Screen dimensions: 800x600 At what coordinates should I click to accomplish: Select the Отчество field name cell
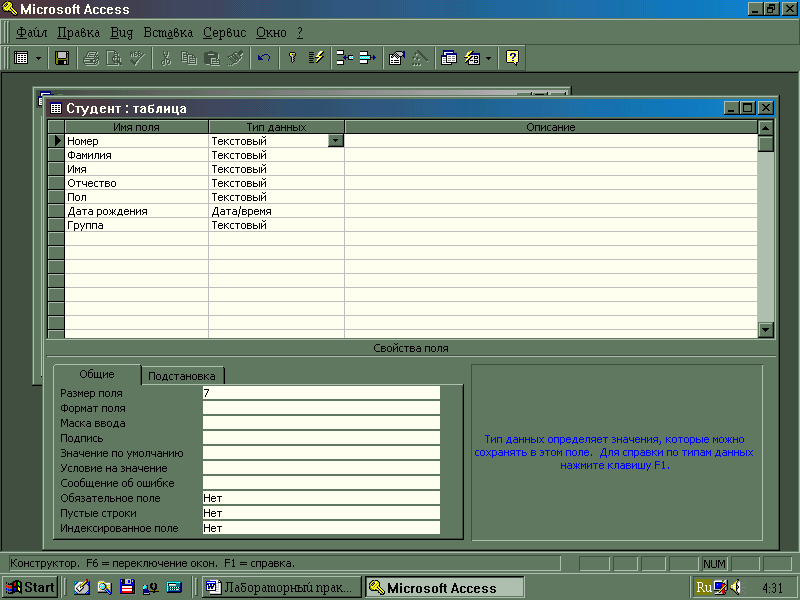pyautogui.click(x=136, y=183)
